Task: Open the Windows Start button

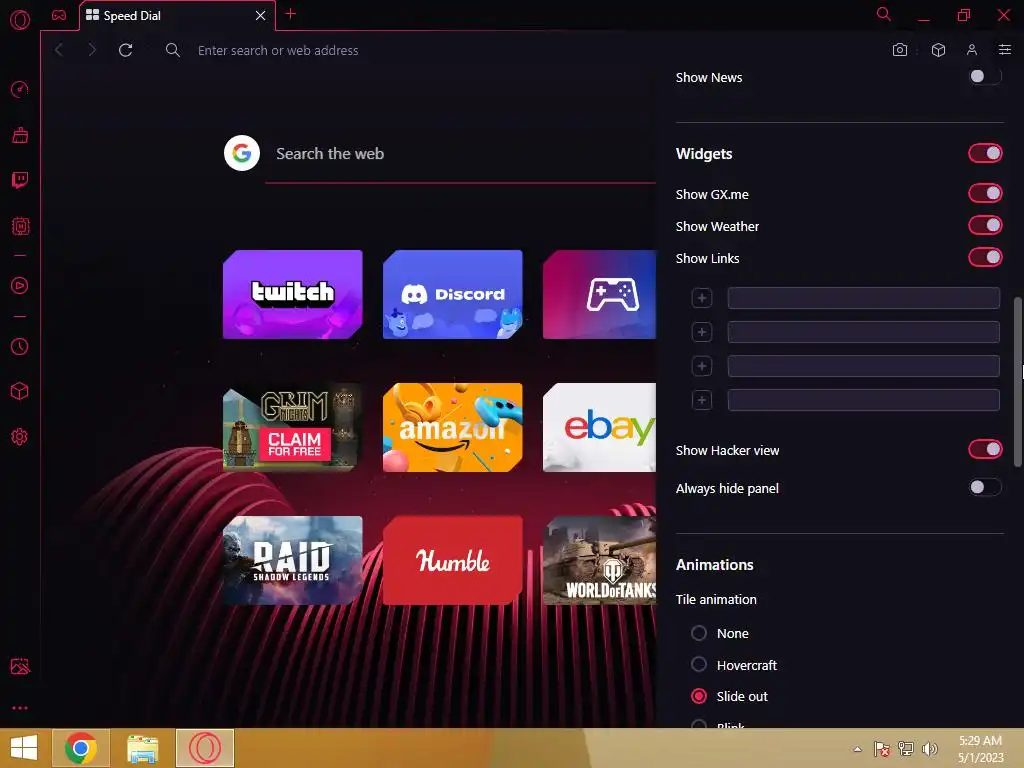Action: [x=24, y=748]
